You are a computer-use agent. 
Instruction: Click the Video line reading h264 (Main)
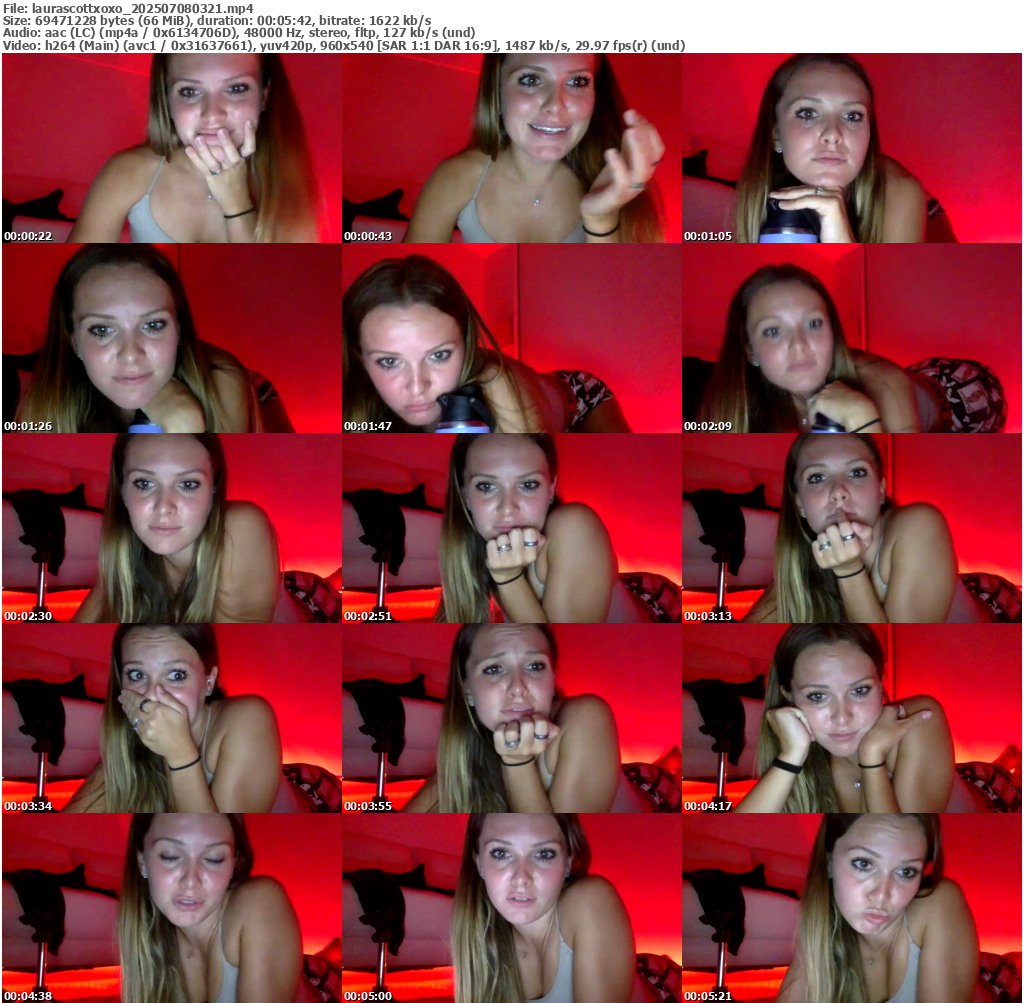(344, 46)
